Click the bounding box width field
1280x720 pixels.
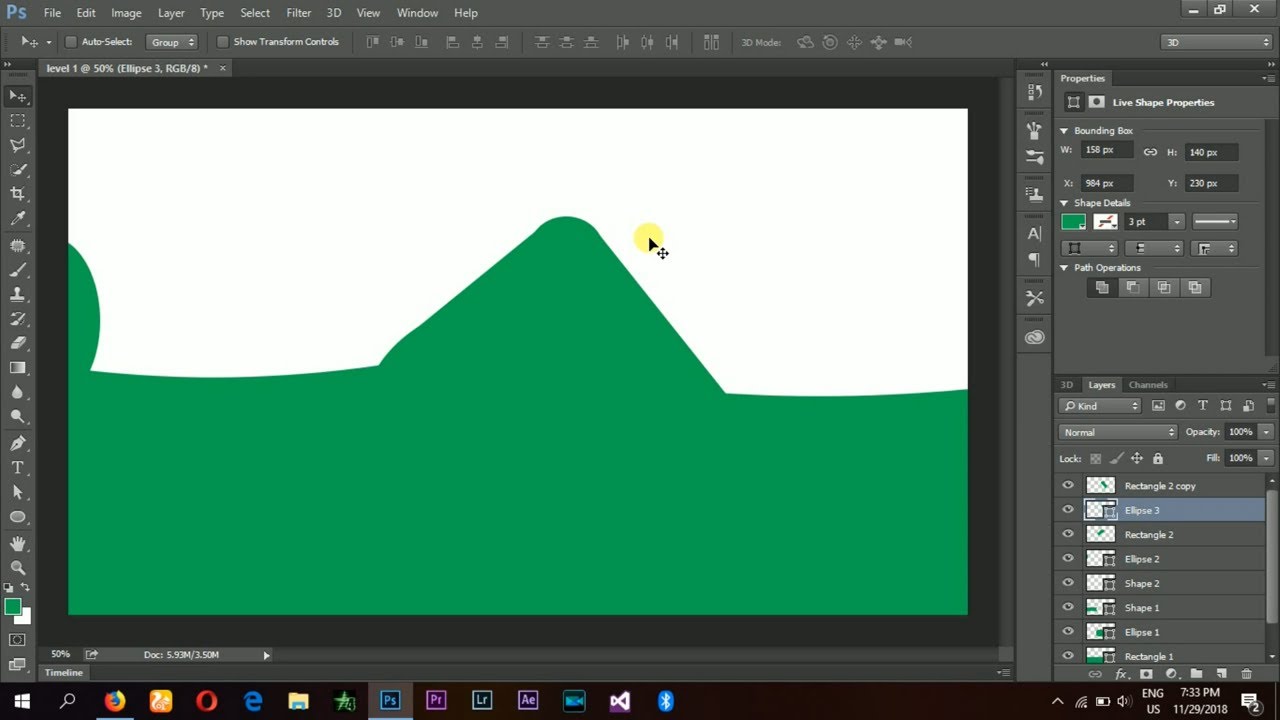(1107, 150)
